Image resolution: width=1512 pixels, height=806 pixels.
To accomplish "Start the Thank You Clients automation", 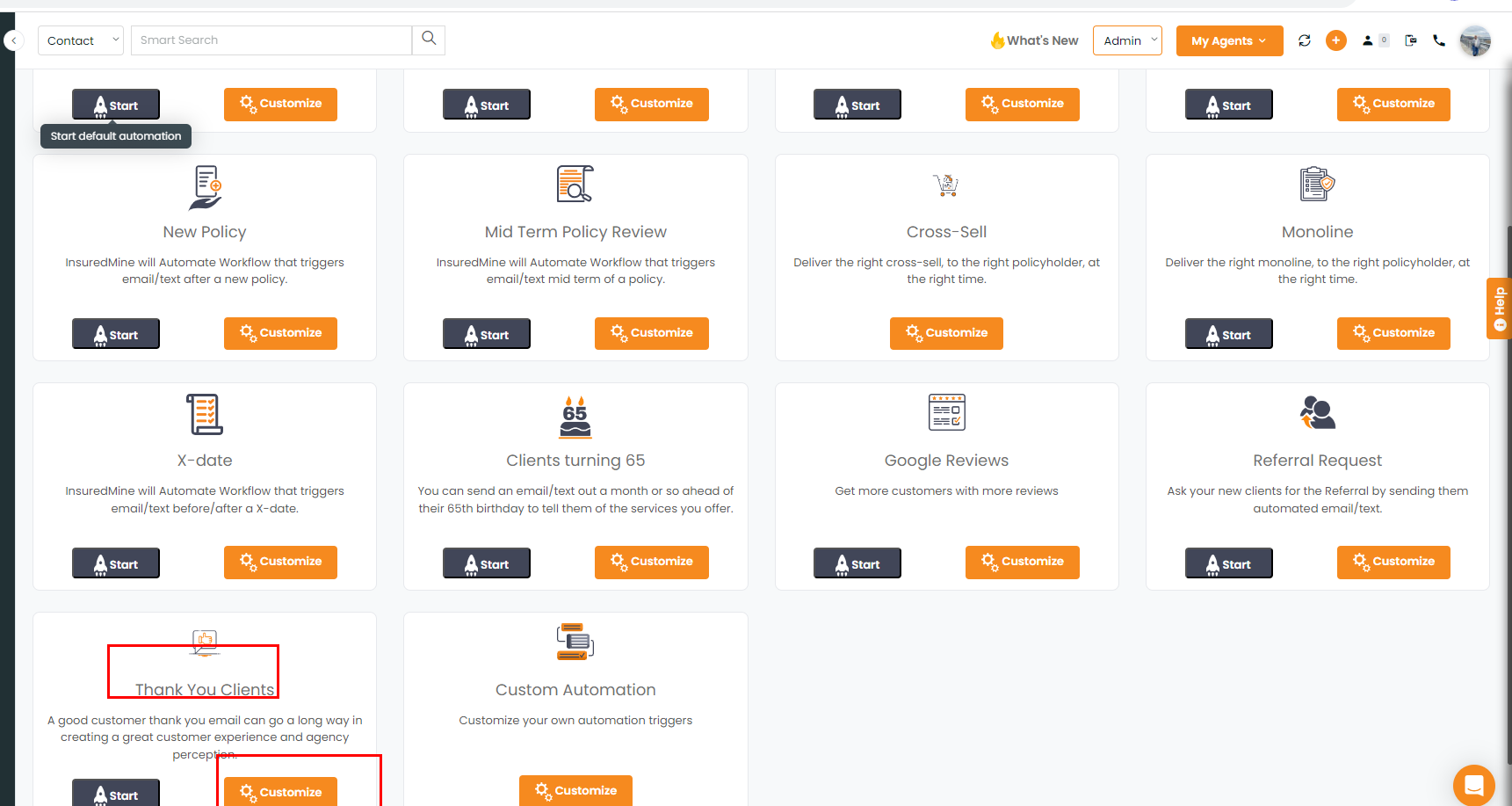I will tap(116, 793).
